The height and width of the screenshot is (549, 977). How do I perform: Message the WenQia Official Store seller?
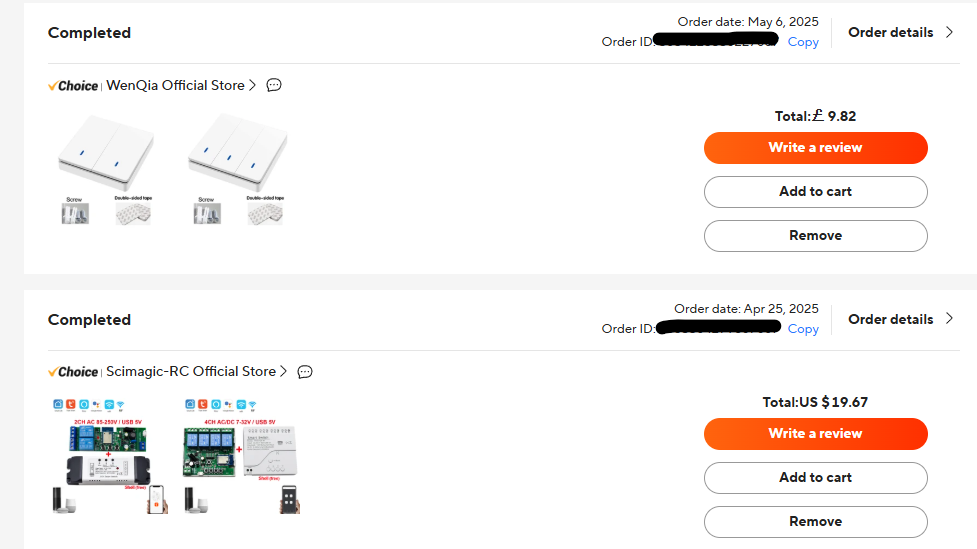tap(274, 85)
